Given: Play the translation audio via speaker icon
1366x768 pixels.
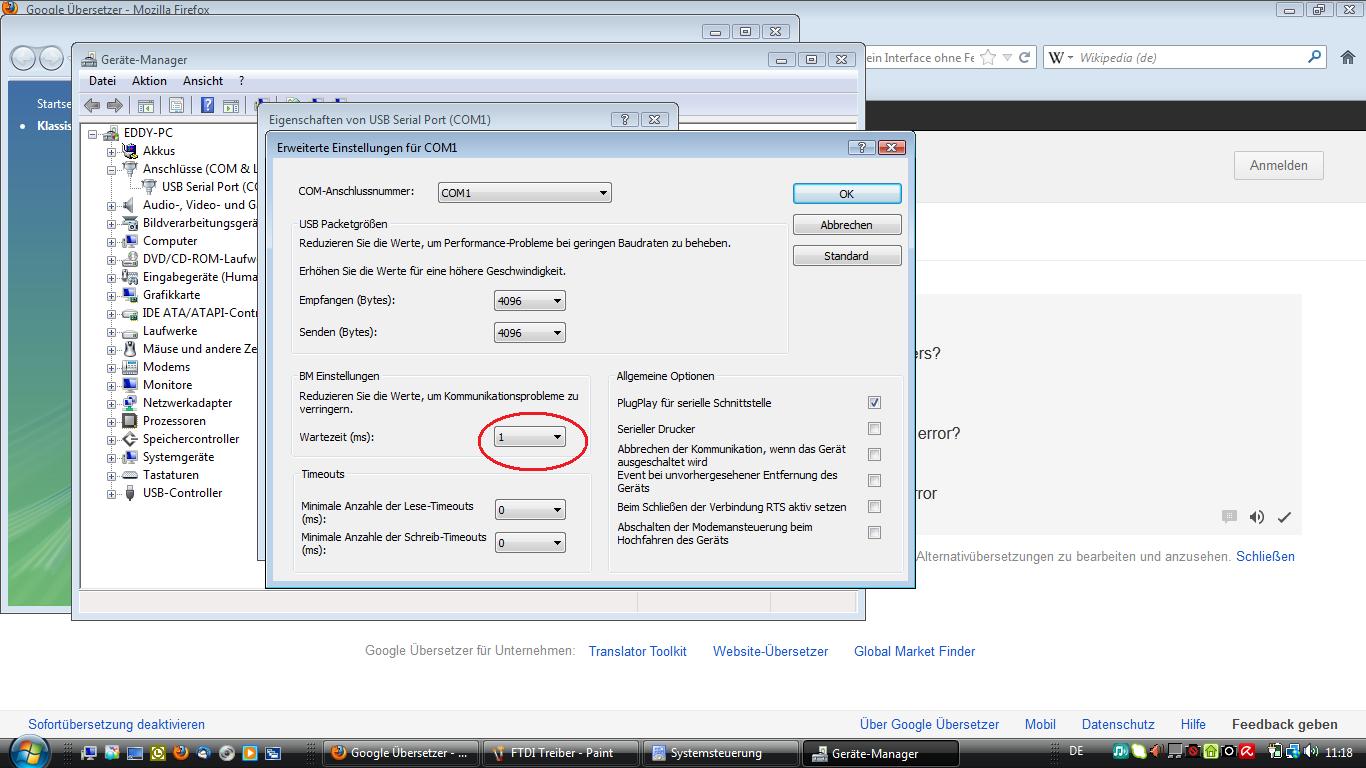Looking at the screenshot, I should pos(1257,517).
